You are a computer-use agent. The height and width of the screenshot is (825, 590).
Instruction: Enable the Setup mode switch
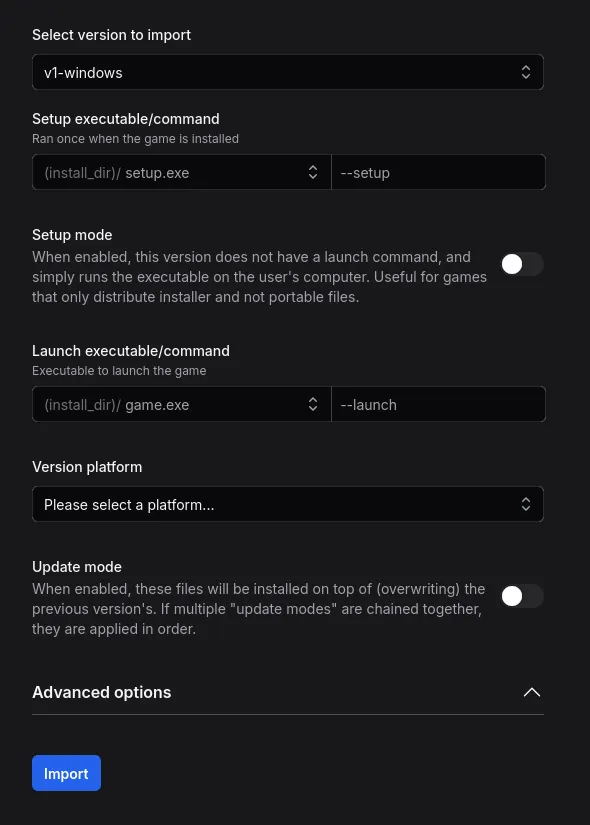(x=522, y=264)
